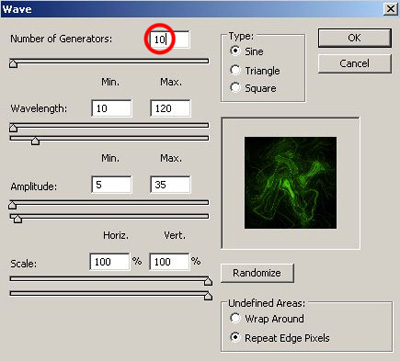
Task: Click the Wavelength Max slider handle
Action: tap(35, 141)
